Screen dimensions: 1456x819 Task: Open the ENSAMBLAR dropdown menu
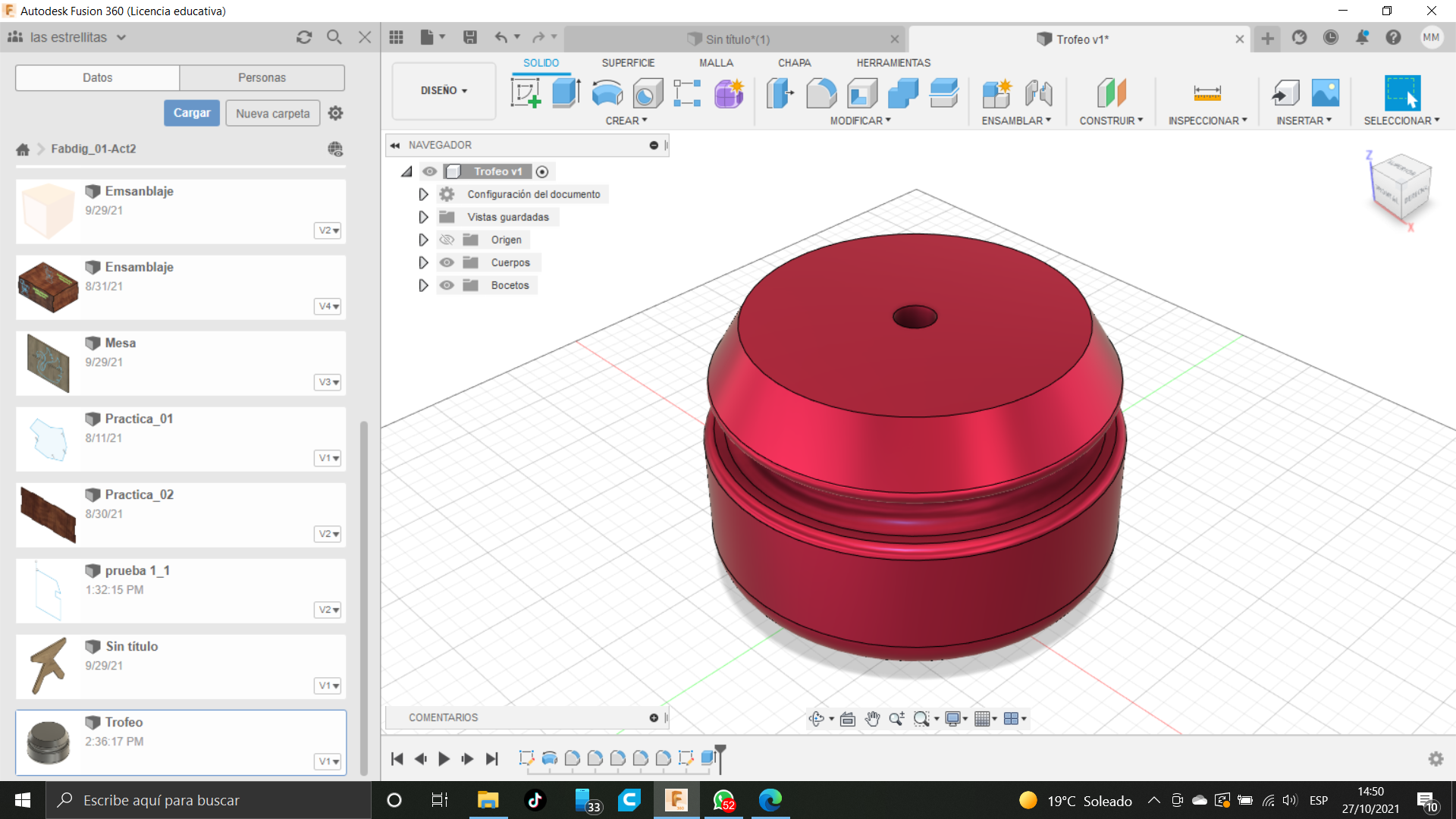1016,121
